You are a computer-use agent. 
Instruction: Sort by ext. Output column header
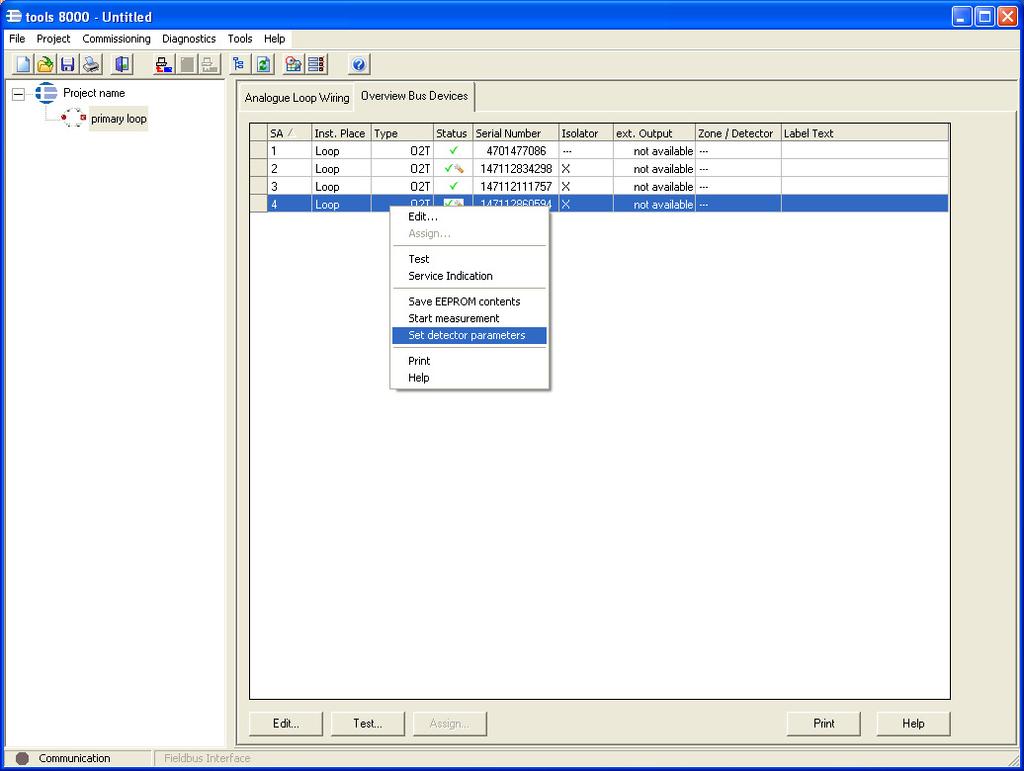(x=654, y=133)
